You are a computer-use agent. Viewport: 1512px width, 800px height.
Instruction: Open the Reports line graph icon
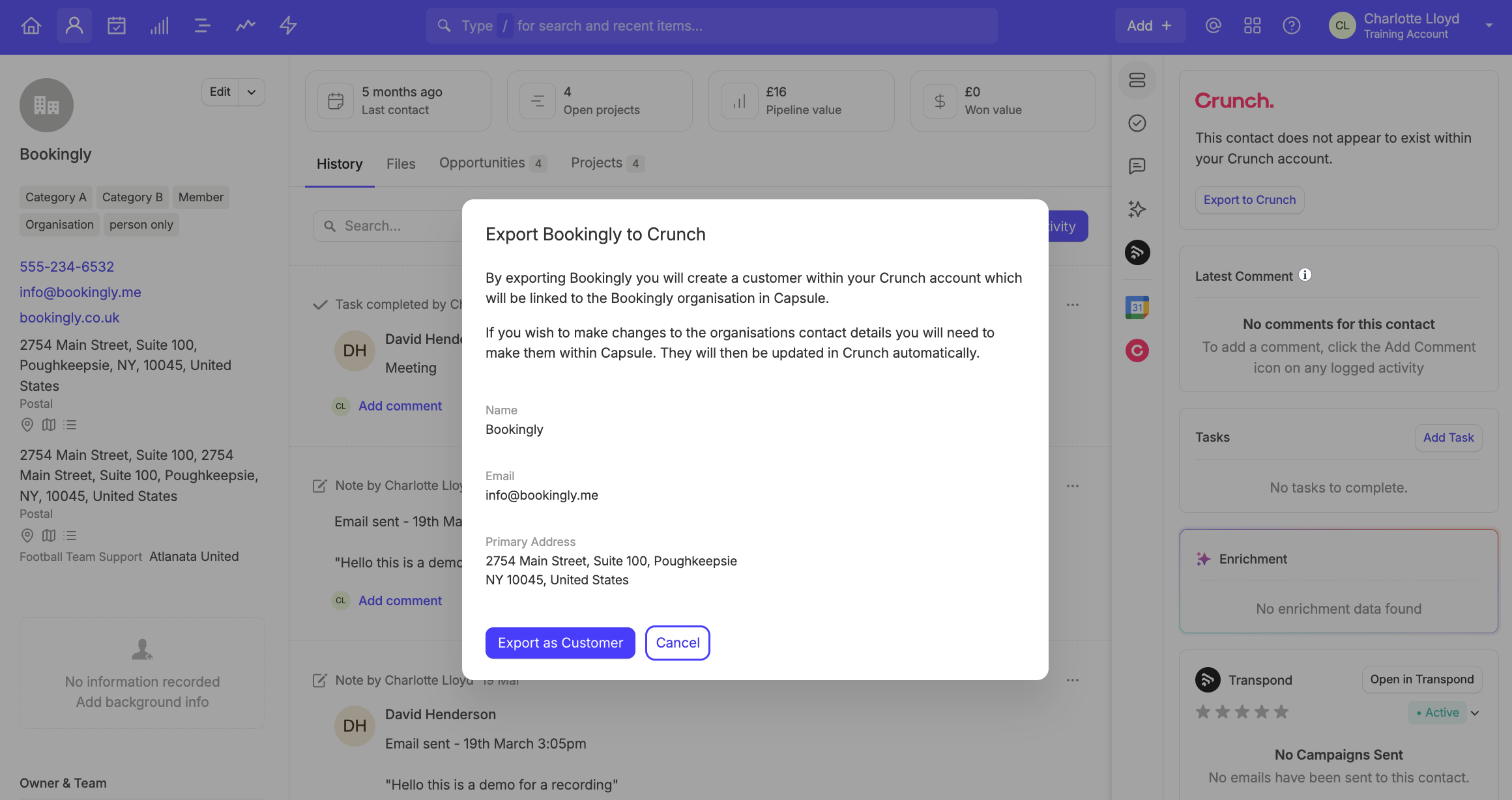[245, 25]
